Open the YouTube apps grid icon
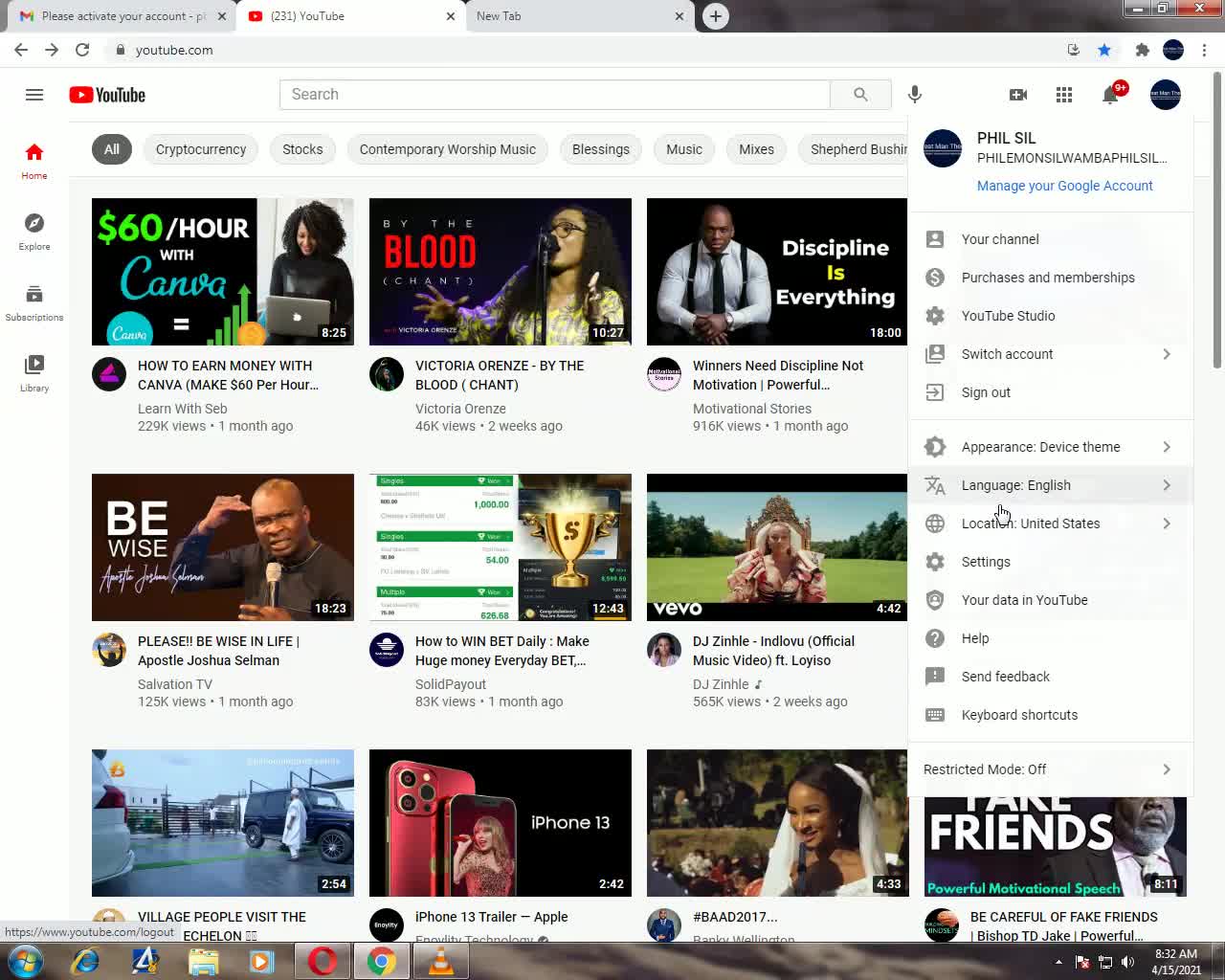Image resolution: width=1225 pixels, height=980 pixels. (x=1064, y=95)
